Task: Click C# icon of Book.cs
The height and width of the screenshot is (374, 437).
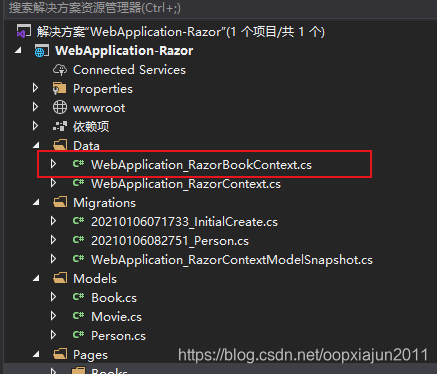Action: coord(78,297)
